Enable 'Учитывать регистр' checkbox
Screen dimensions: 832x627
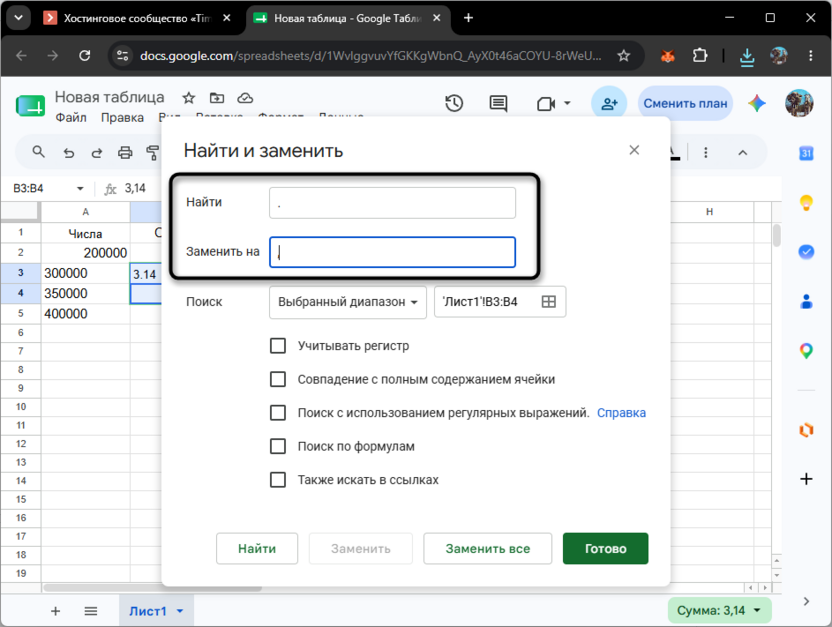[278, 346]
